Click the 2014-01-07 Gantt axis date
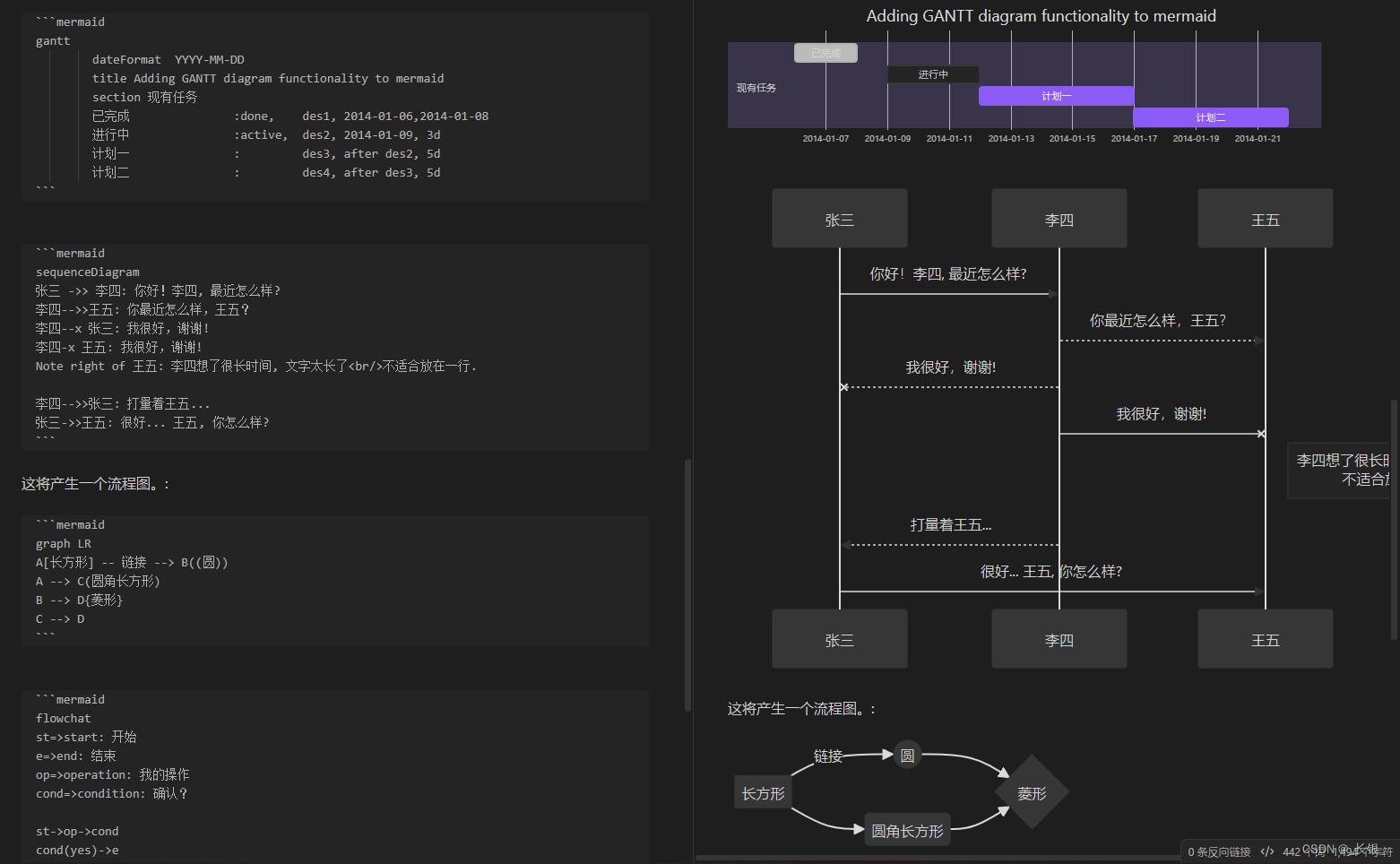 825,138
